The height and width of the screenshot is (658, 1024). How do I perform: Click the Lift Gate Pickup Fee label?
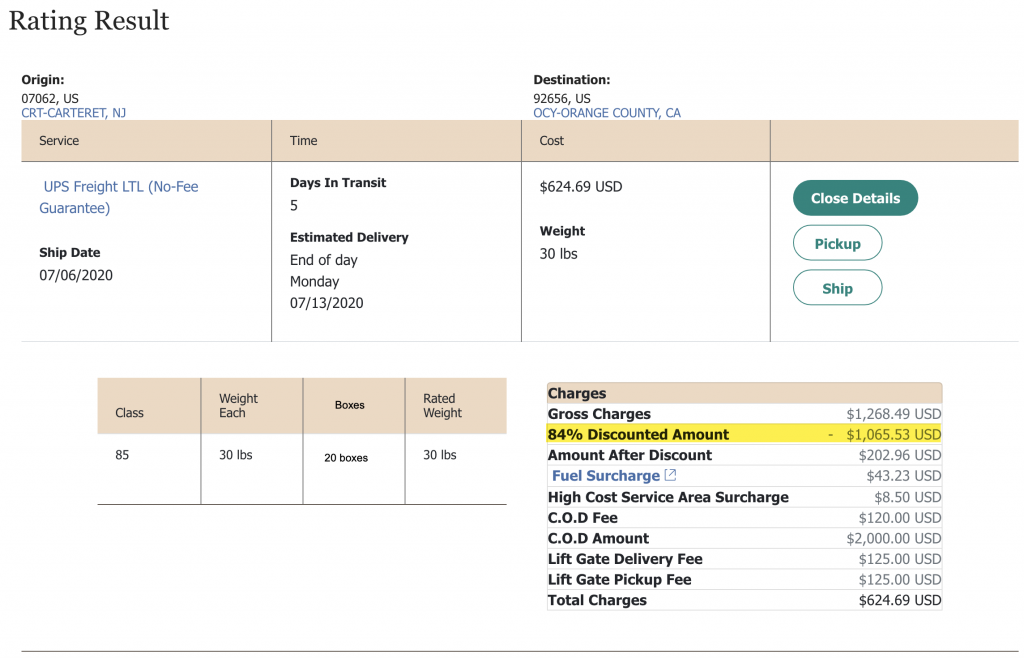tap(619, 580)
